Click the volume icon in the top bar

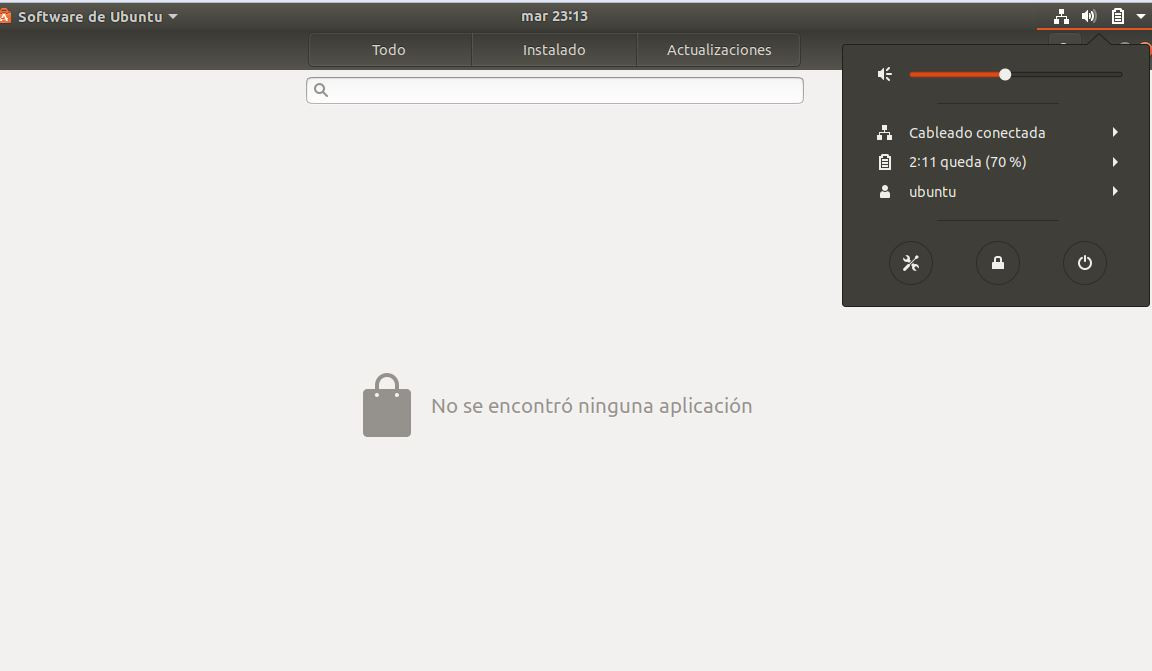(x=1089, y=16)
